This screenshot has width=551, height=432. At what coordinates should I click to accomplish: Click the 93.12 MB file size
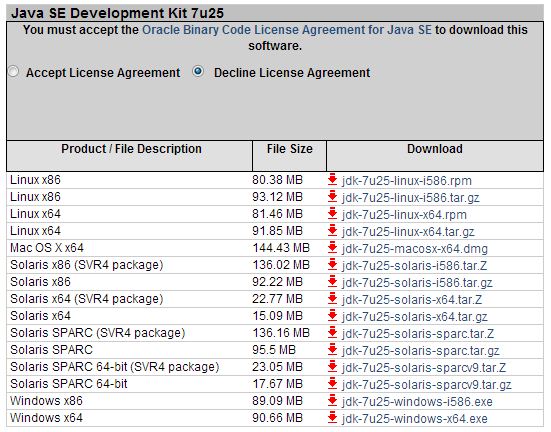click(x=277, y=197)
